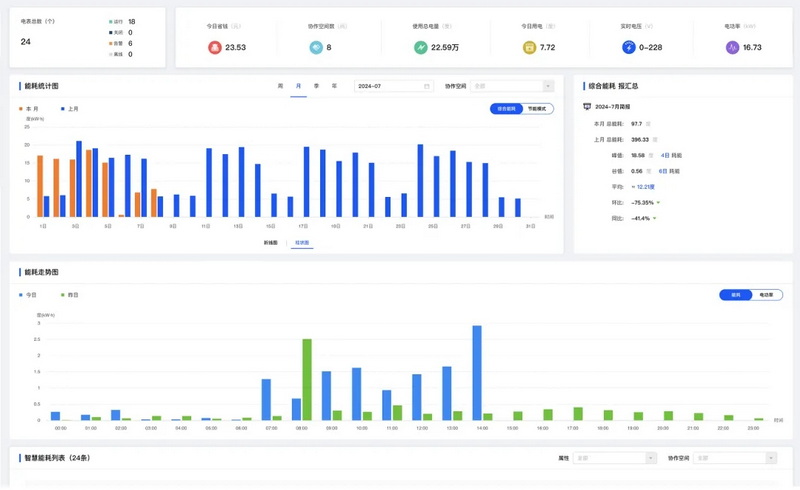Click the blue 实时电压 gauge icon
The width and height of the screenshot is (800, 490).
tap(629, 47)
